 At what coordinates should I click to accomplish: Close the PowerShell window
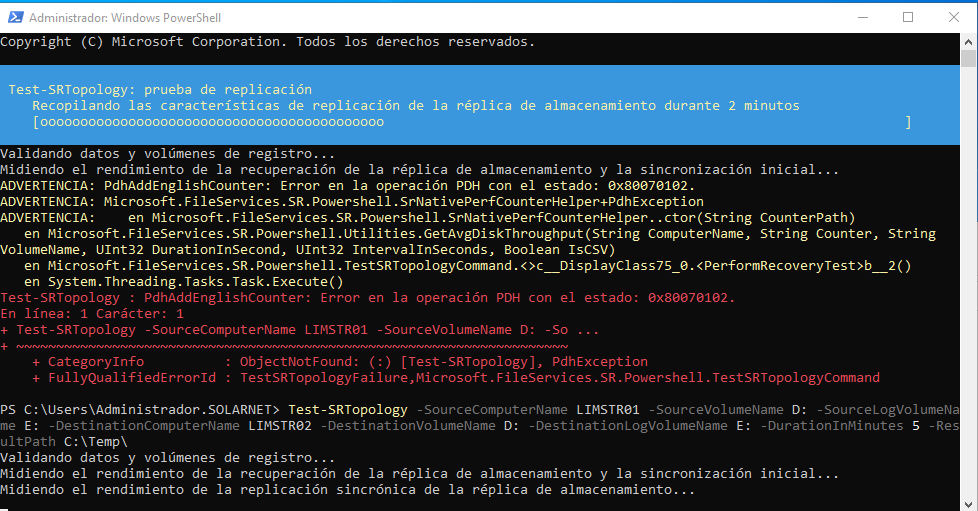coord(954,17)
